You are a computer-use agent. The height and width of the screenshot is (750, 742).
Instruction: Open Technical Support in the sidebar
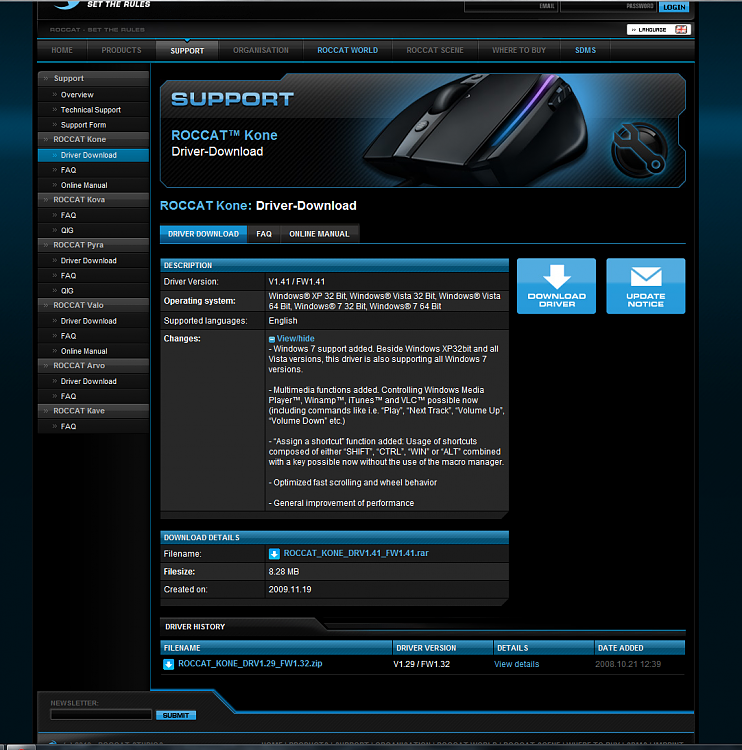[91, 110]
